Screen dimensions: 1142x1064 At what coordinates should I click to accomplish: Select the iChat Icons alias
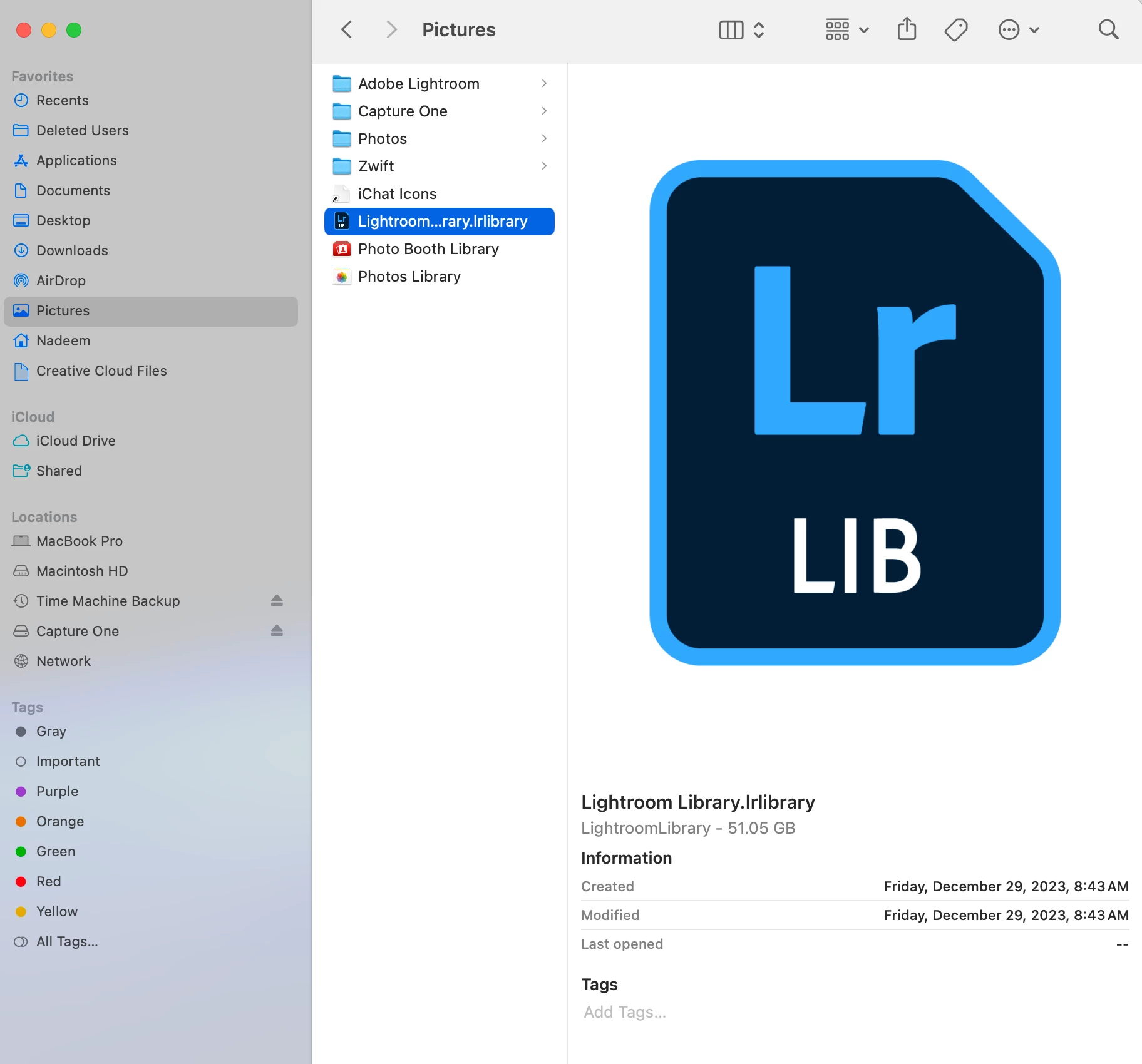[440, 194]
